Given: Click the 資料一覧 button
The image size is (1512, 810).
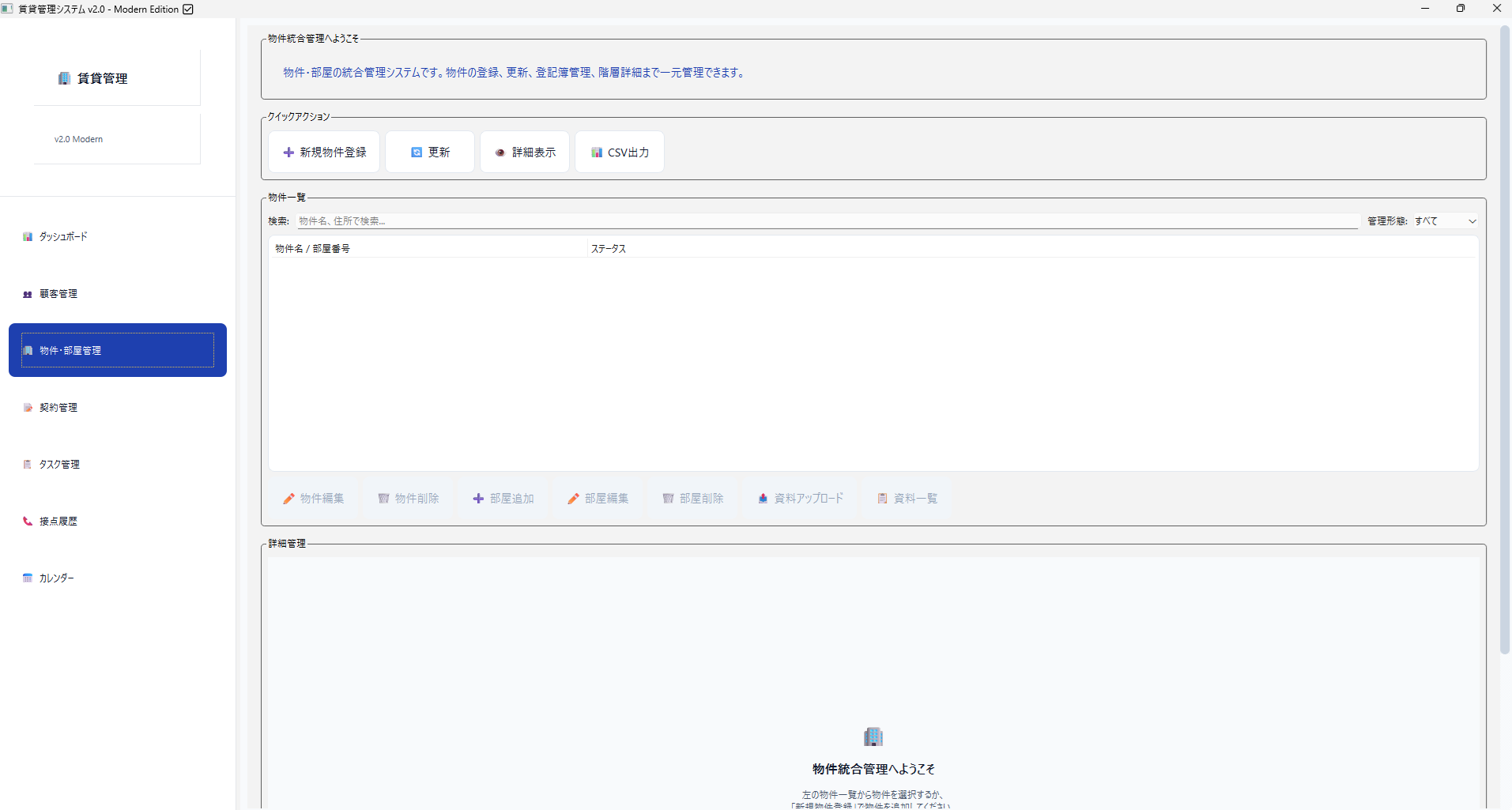Looking at the screenshot, I should (x=907, y=499).
